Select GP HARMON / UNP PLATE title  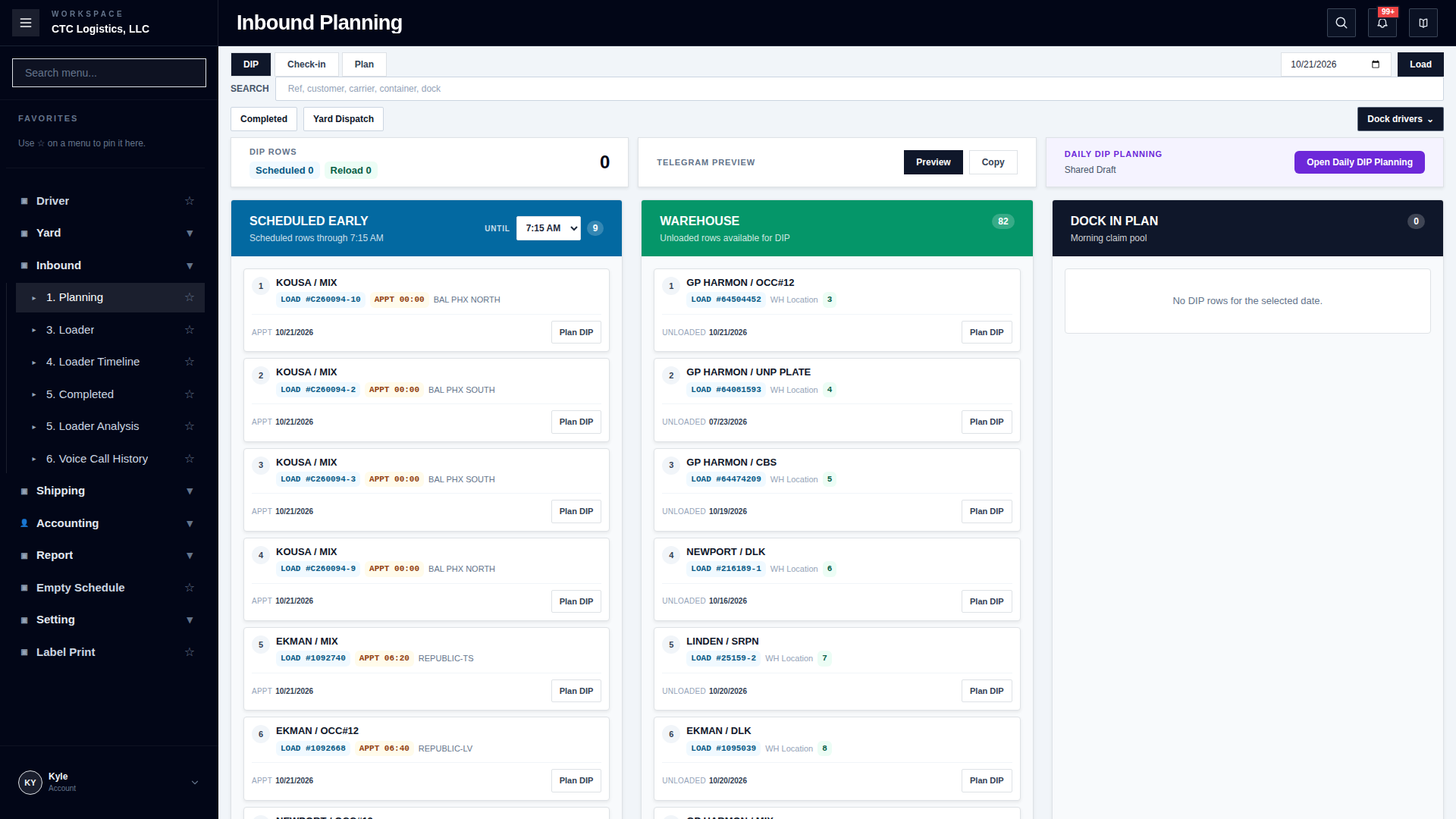(x=748, y=372)
